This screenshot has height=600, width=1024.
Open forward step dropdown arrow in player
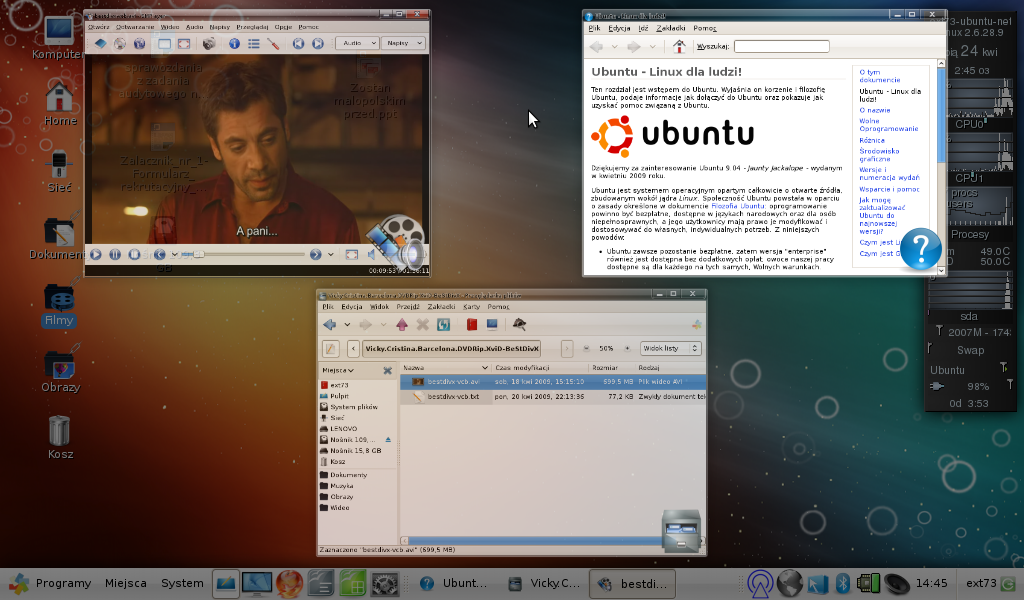330,254
